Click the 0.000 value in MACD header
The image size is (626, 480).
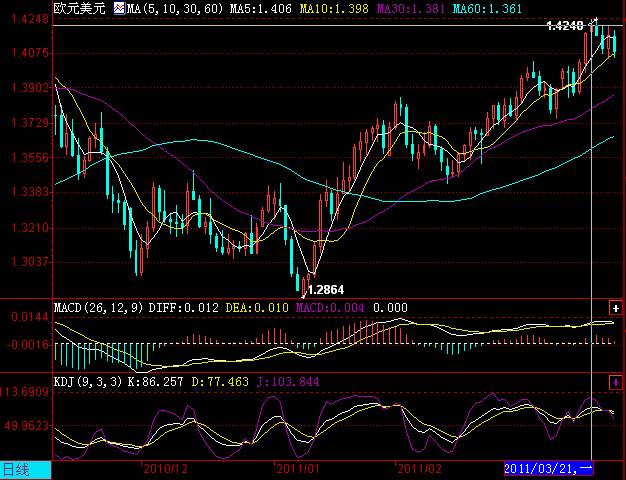click(x=390, y=308)
